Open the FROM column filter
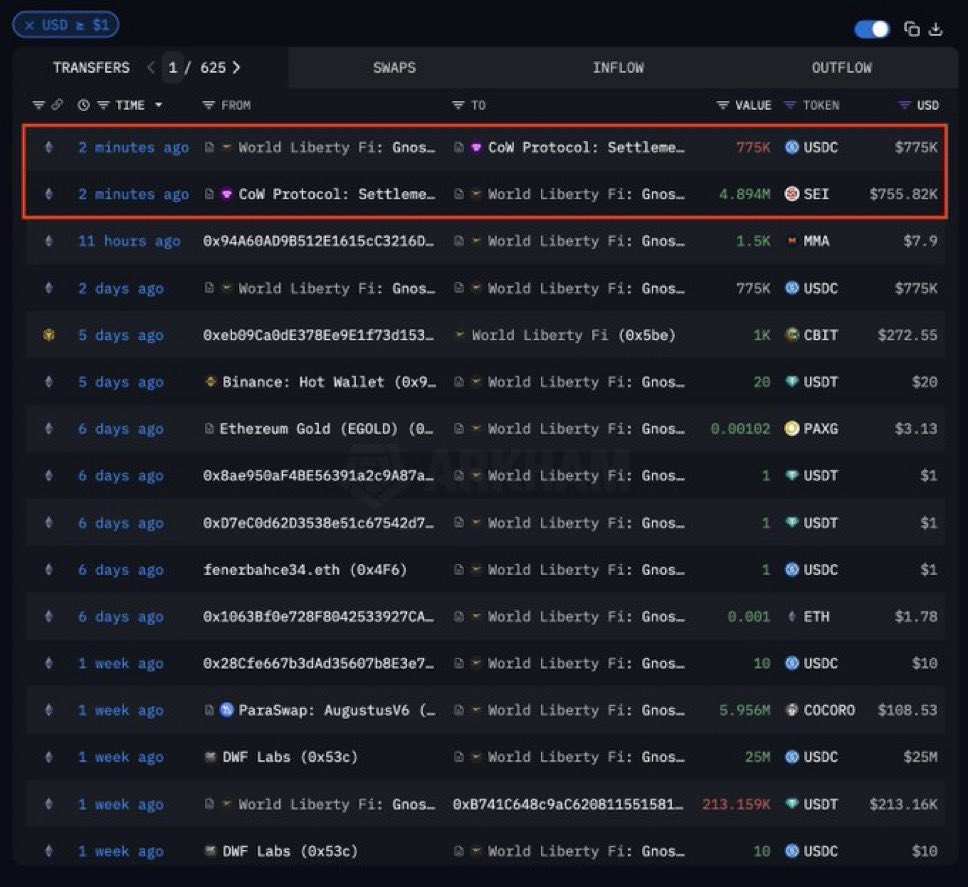 tap(209, 106)
